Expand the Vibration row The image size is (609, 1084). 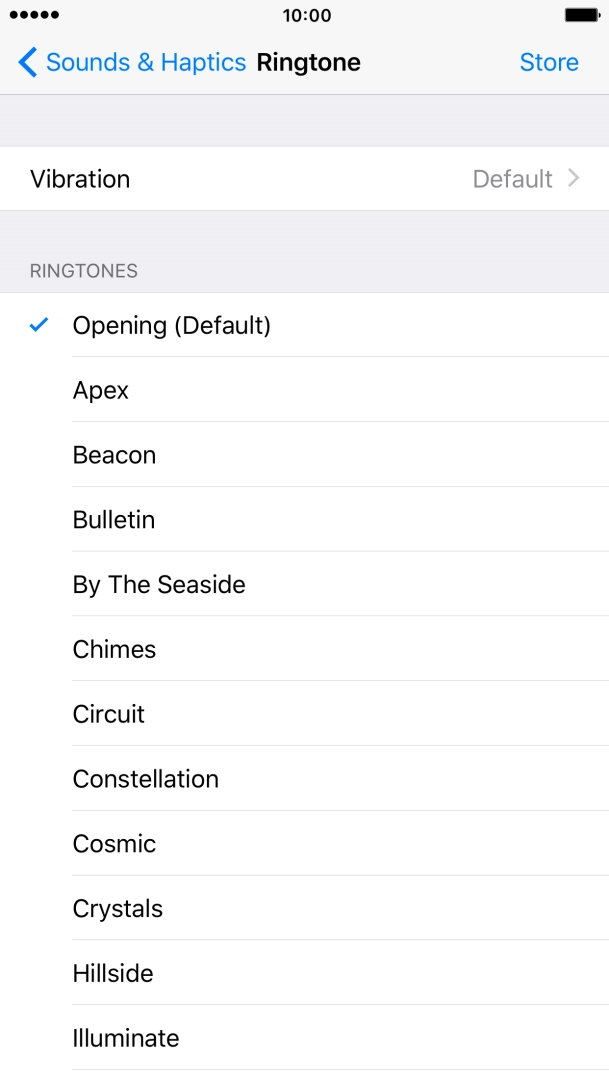(x=300, y=179)
